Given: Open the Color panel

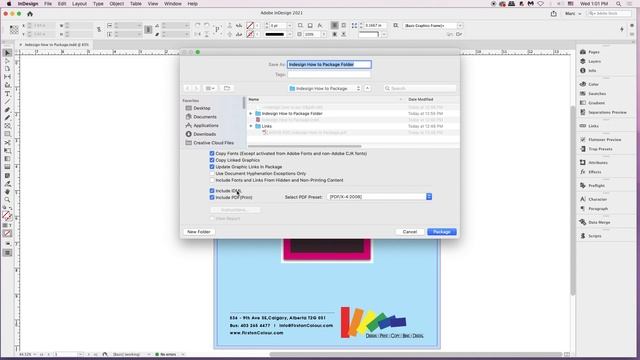Looking at the screenshot, I should pyautogui.click(x=589, y=84).
